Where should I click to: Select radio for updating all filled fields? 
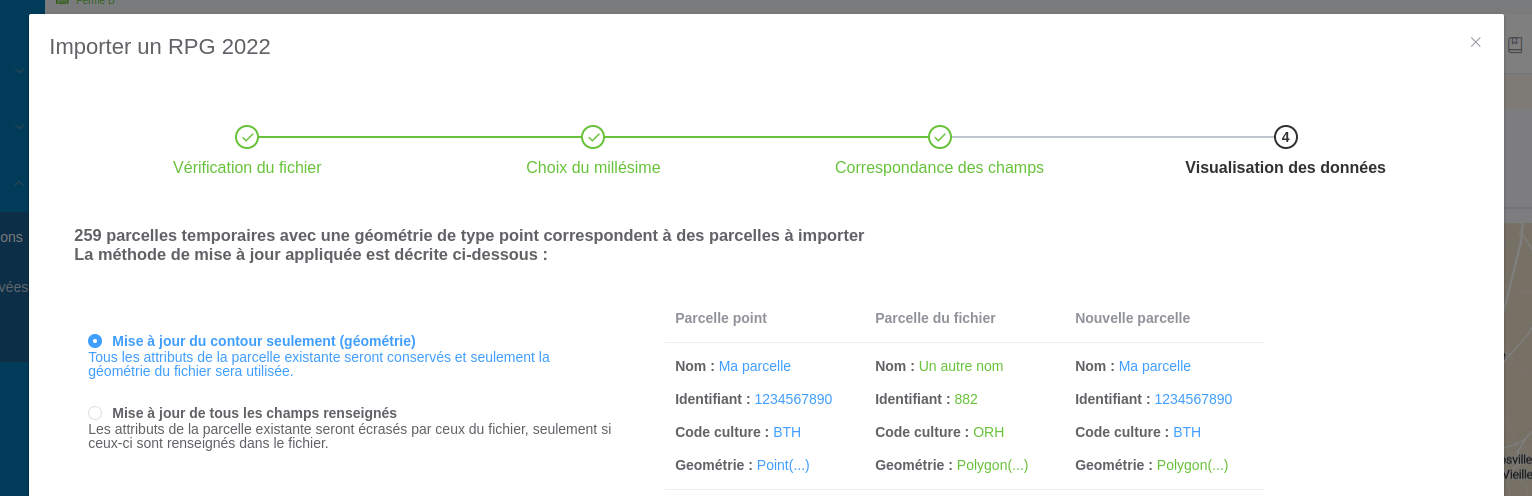click(x=95, y=413)
